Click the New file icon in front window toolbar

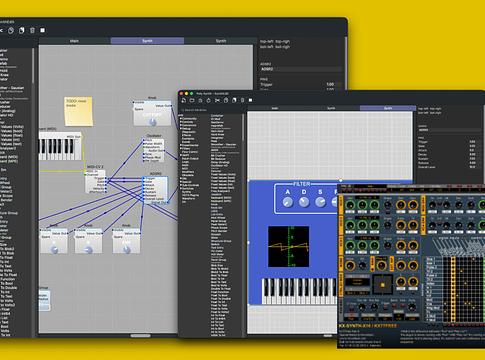coord(183,100)
